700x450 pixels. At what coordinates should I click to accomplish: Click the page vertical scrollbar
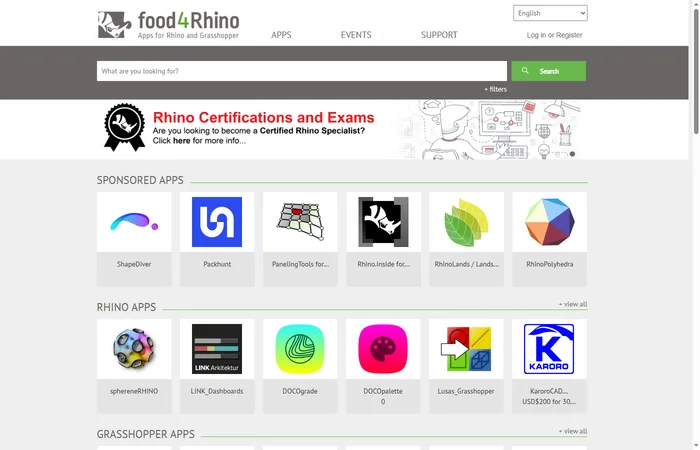coord(696,71)
